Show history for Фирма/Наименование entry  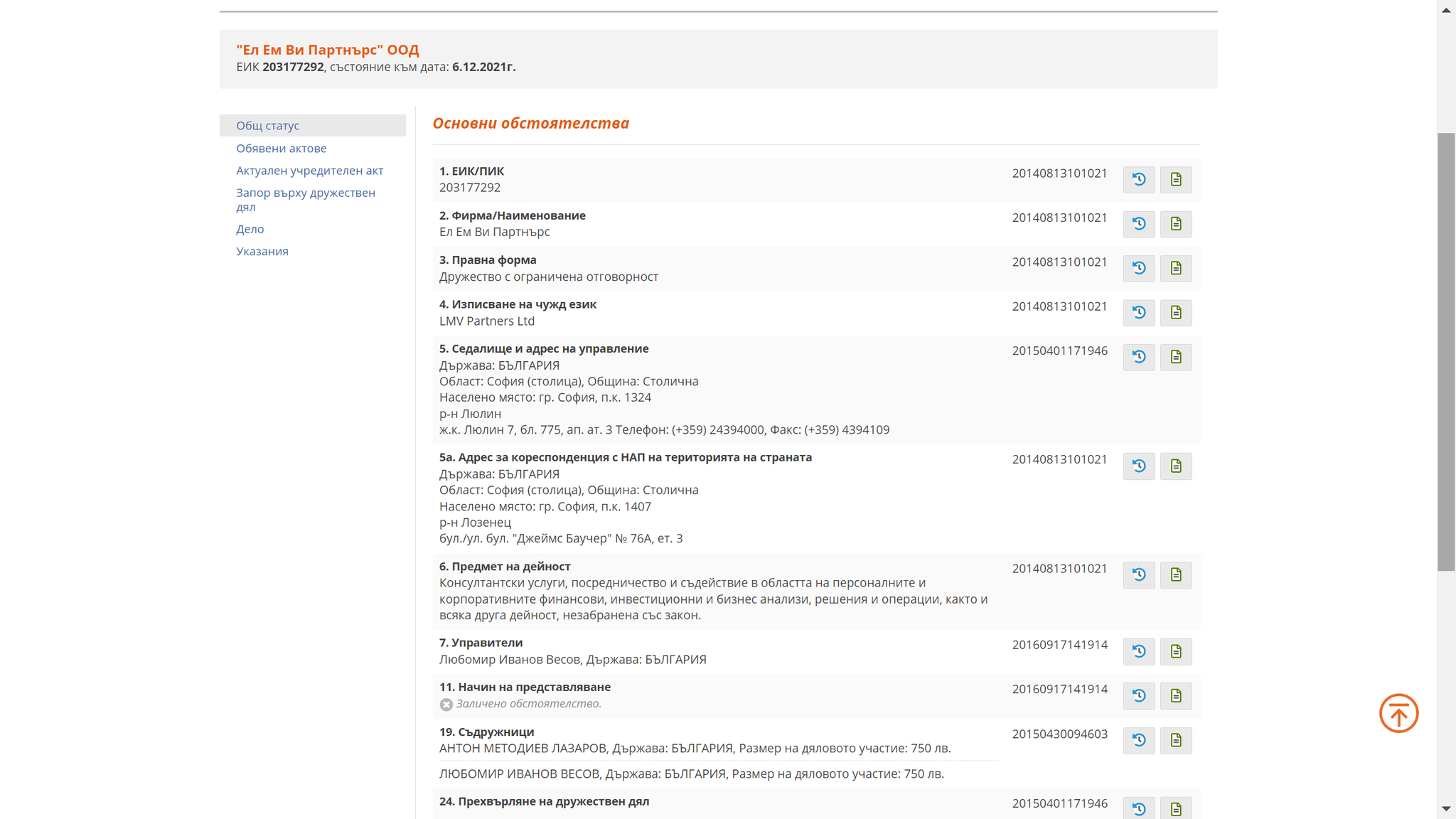(x=1138, y=224)
